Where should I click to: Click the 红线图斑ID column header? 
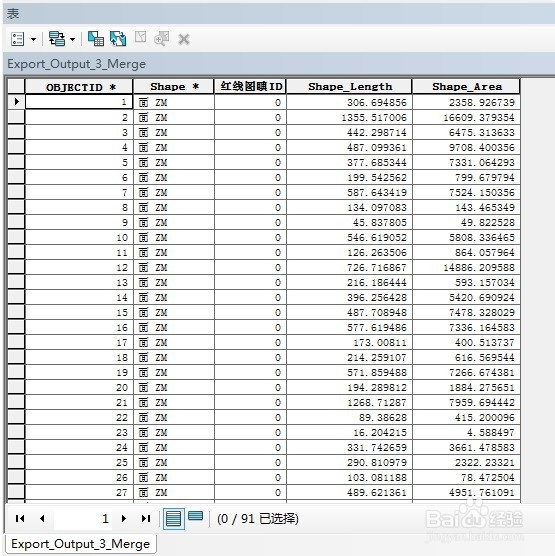(250, 87)
